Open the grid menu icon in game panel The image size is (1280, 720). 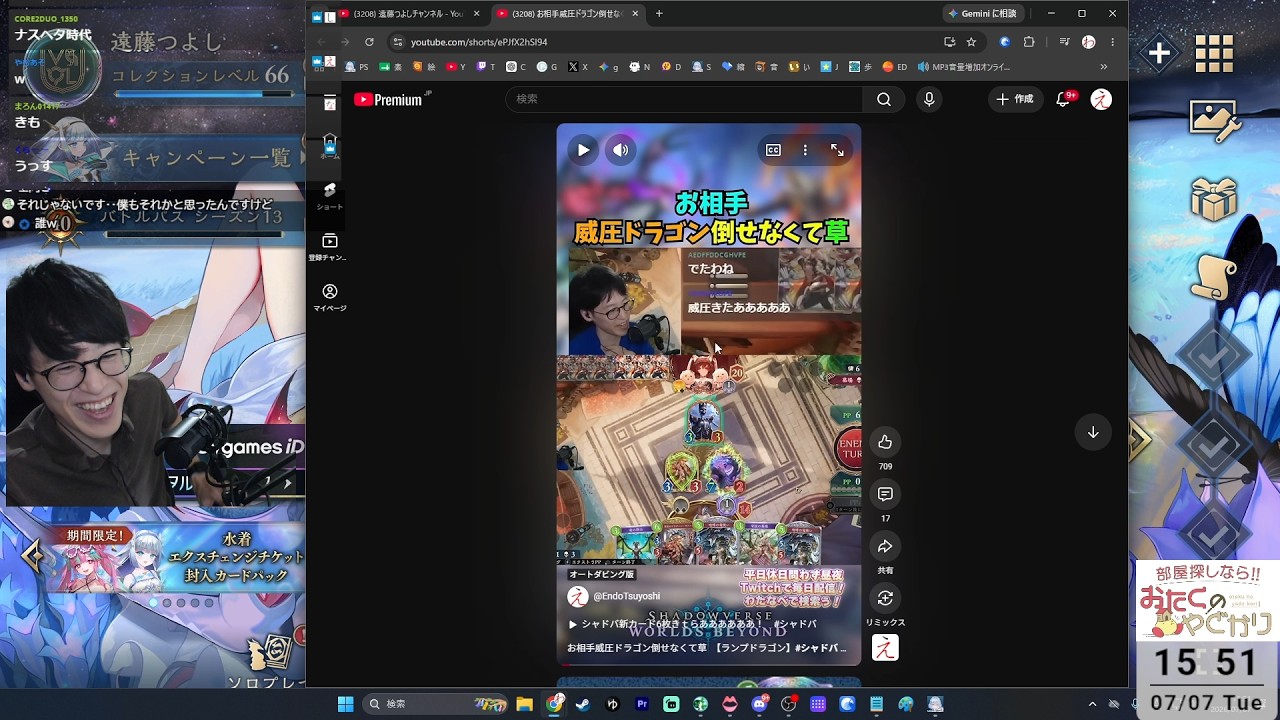click(x=1214, y=53)
